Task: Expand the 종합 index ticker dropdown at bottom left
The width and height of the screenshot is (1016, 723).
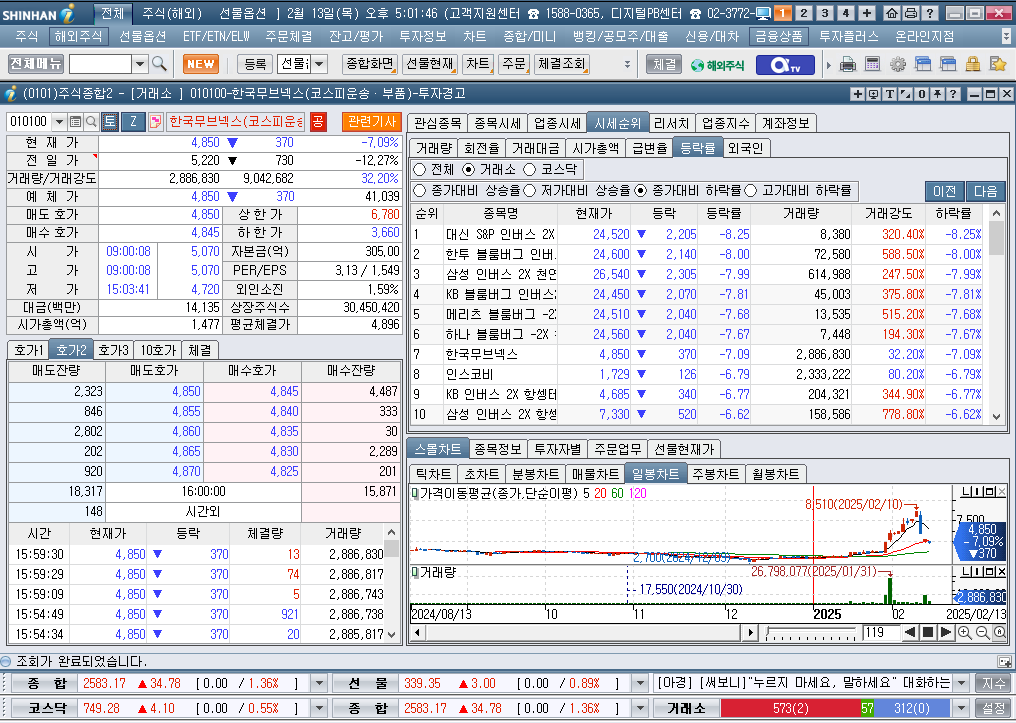Action: tap(319, 683)
